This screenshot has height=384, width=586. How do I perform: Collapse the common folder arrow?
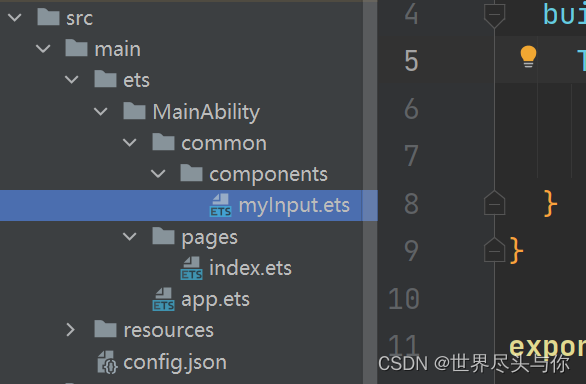click(129, 142)
